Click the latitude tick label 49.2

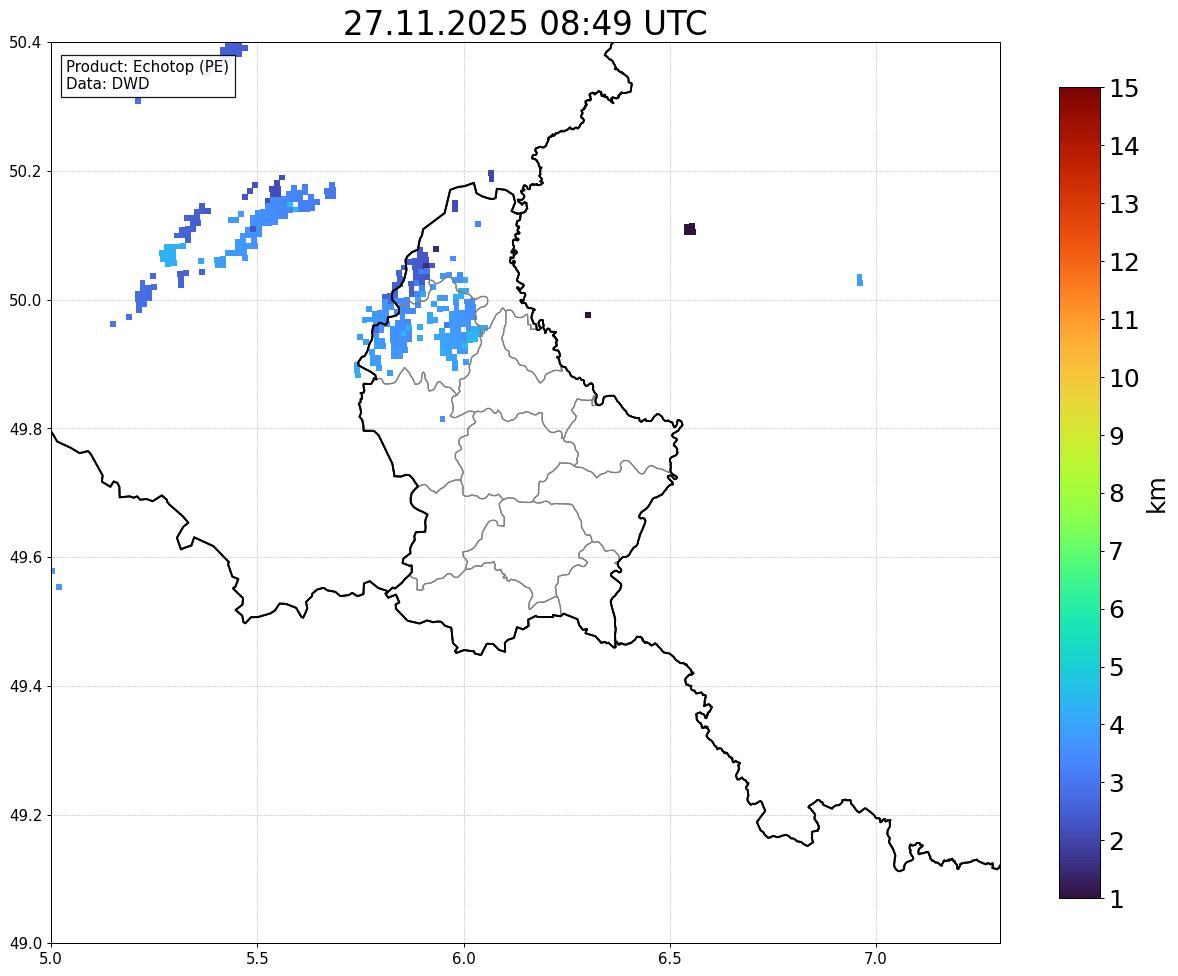pyautogui.click(x=24, y=815)
